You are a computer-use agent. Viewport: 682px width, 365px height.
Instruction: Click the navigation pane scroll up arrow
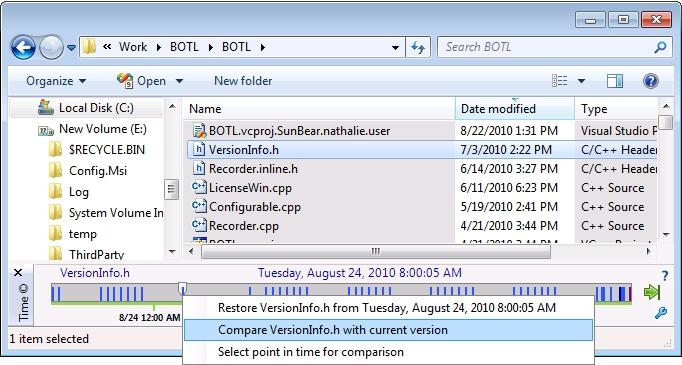tap(172, 106)
